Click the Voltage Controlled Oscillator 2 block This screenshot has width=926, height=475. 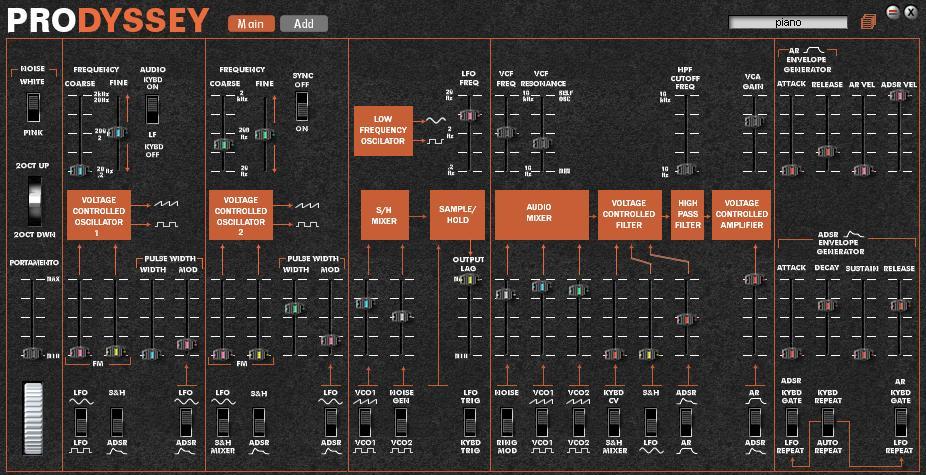pos(241,215)
